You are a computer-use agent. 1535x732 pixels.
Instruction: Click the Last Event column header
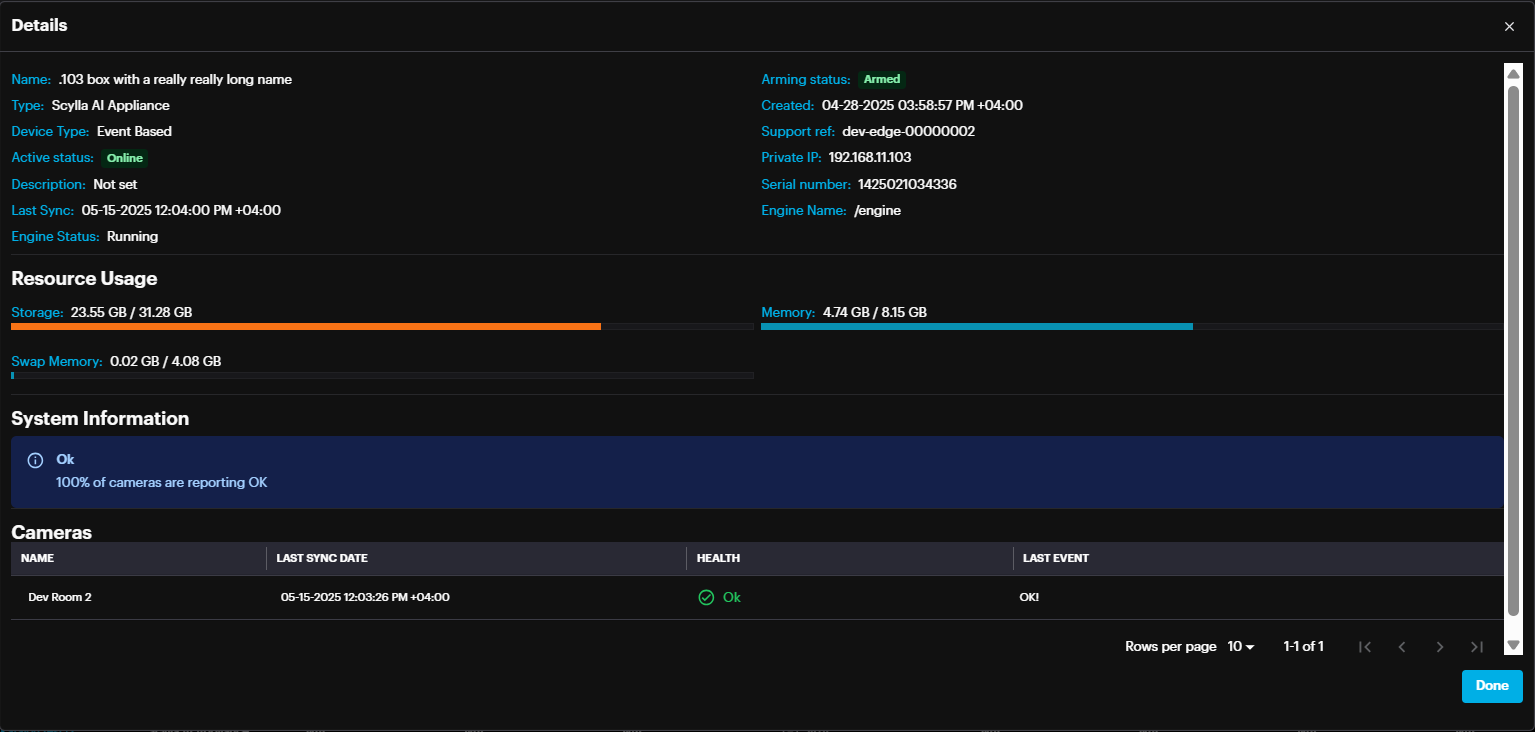click(x=1055, y=558)
